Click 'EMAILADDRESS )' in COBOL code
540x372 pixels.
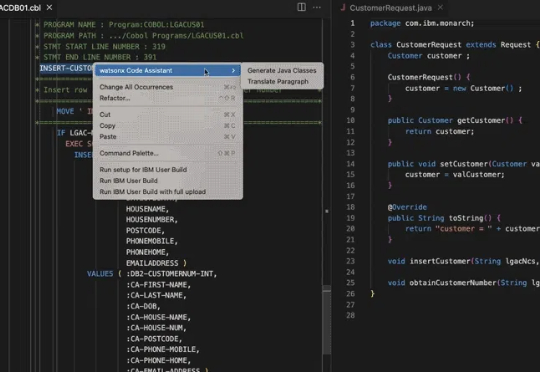(x=156, y=263)
